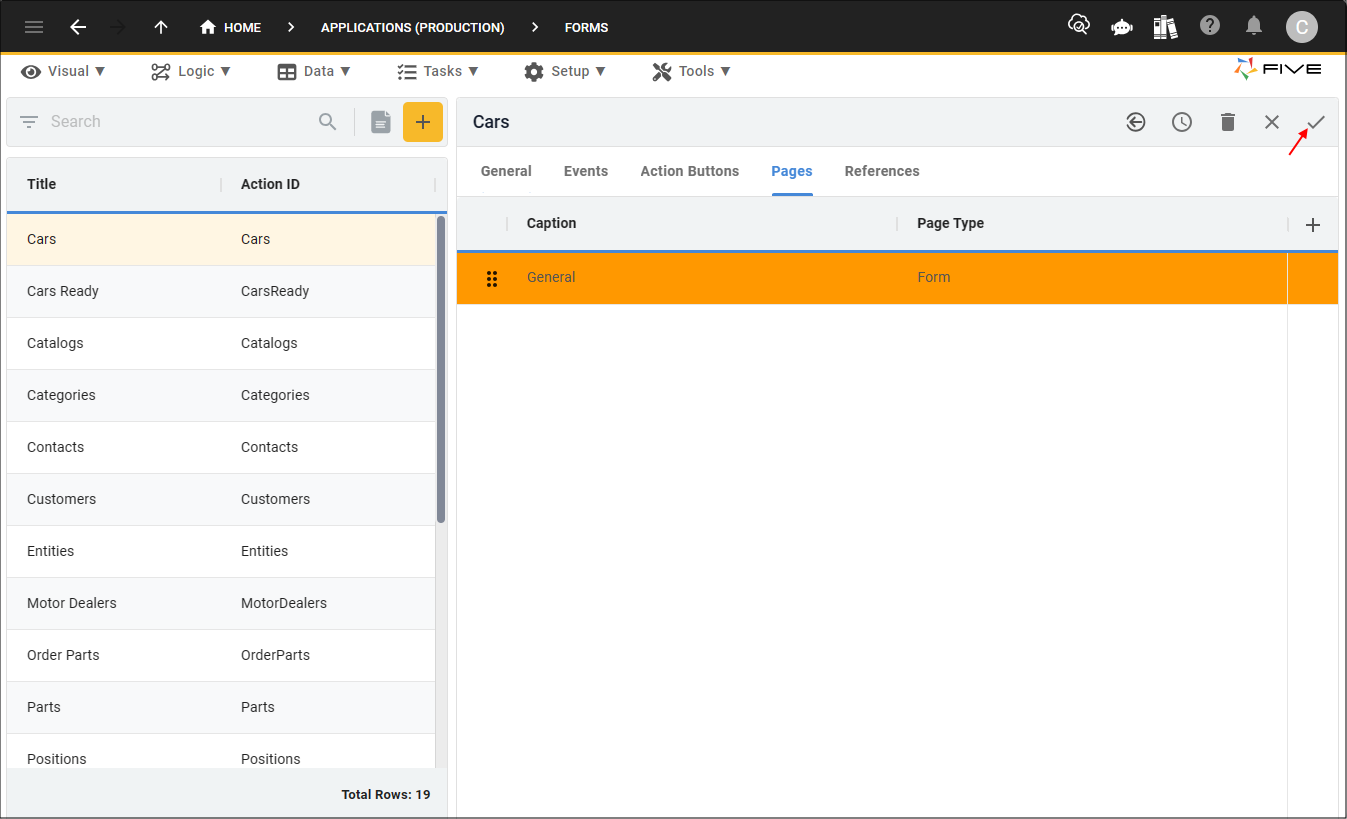Click the document icon beside Search
The height and width of the screenshot is (819, 1347).
click(x=381, y=122)
